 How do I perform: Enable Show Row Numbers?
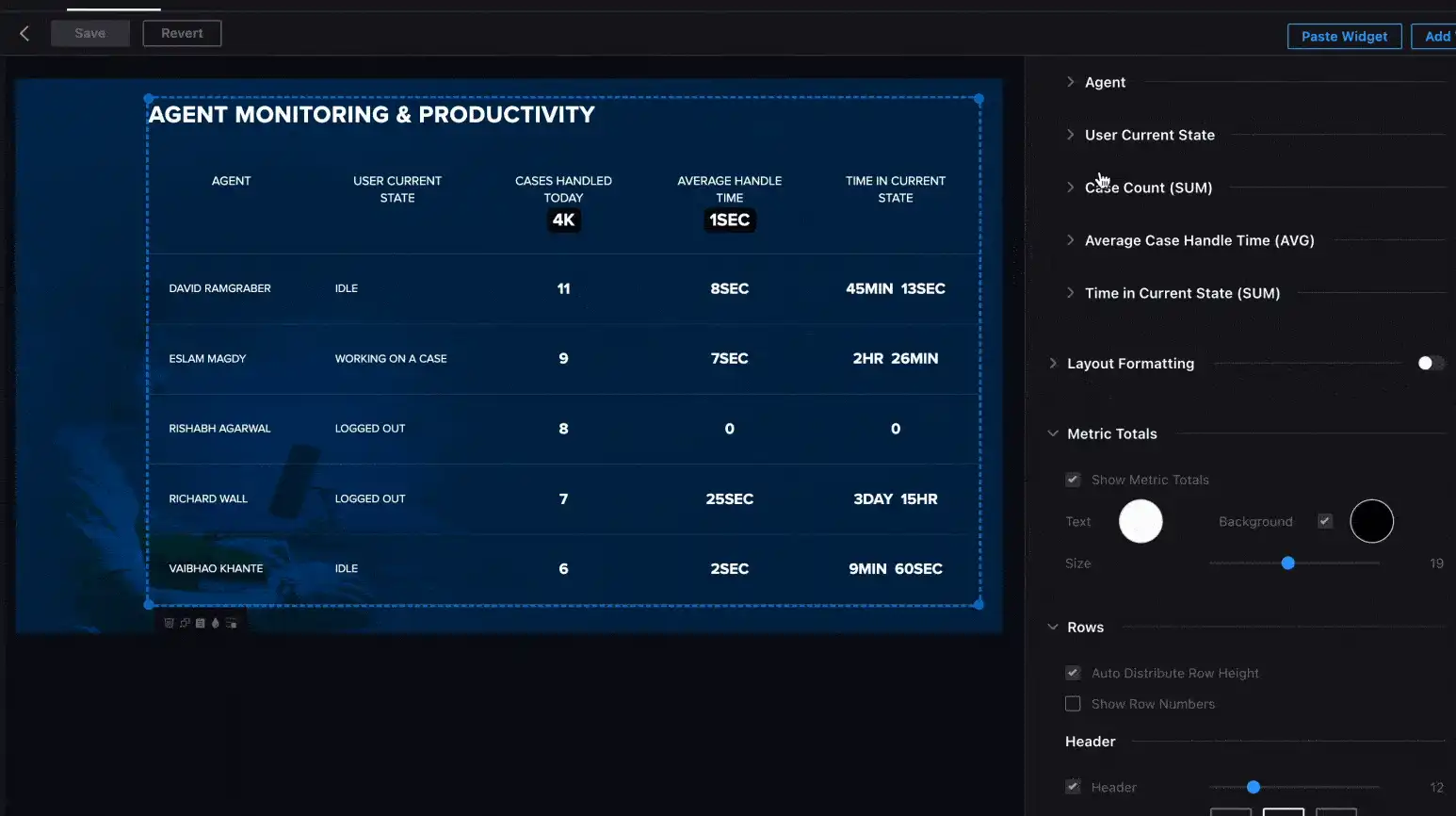pos(1073,704)
